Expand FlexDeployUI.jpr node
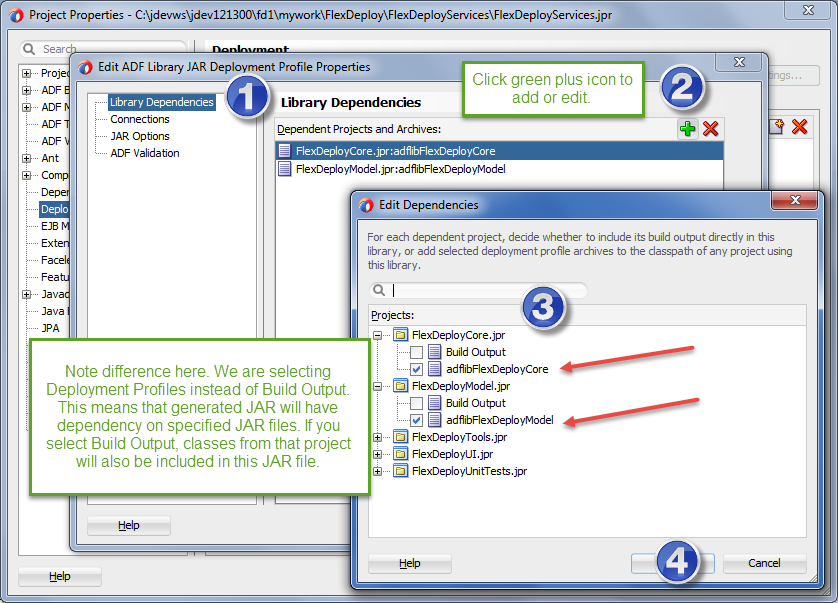Viewport: 838px width, 603px height. click(x=378, y=455)
